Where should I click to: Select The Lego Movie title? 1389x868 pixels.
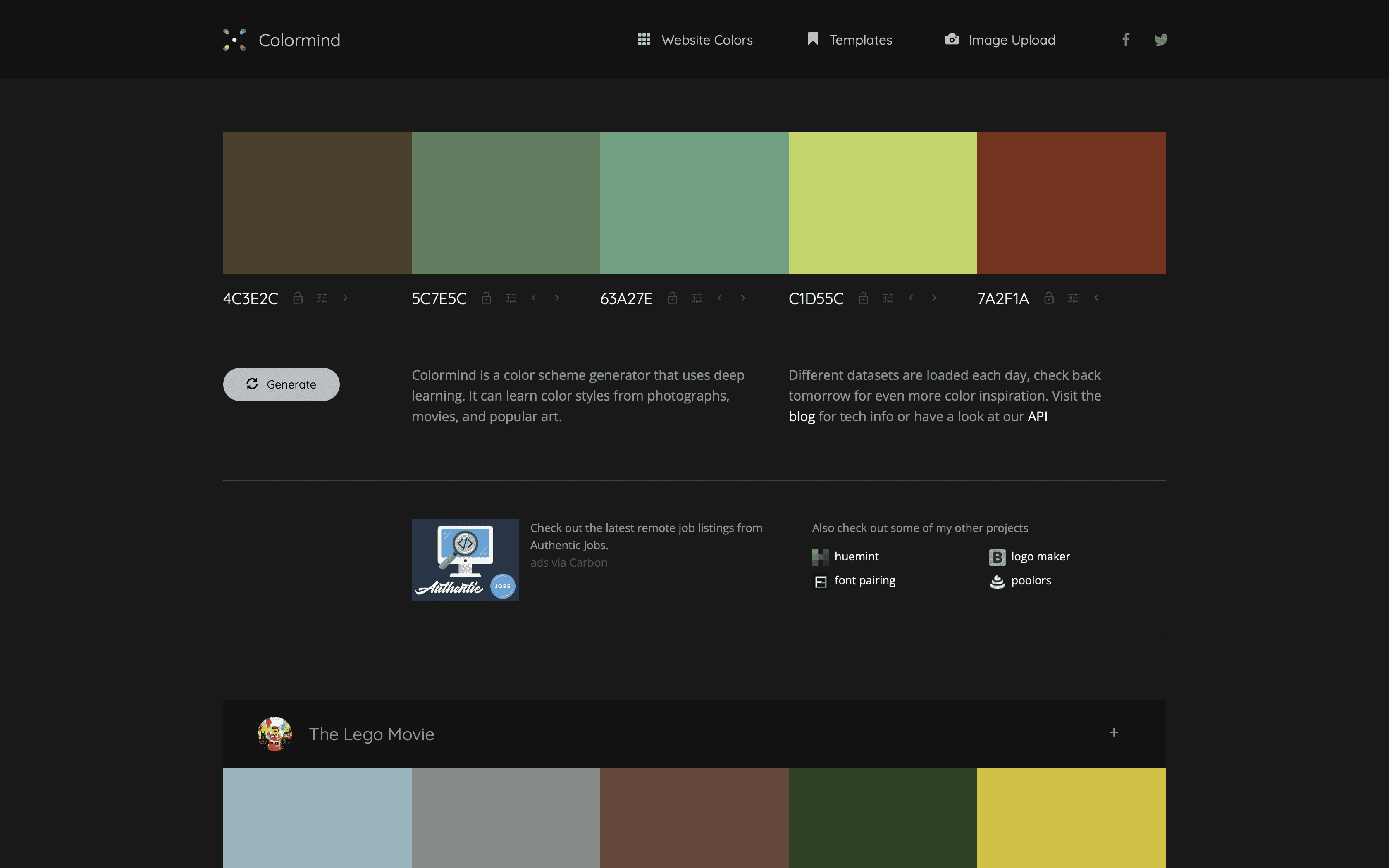click(371, 734)
